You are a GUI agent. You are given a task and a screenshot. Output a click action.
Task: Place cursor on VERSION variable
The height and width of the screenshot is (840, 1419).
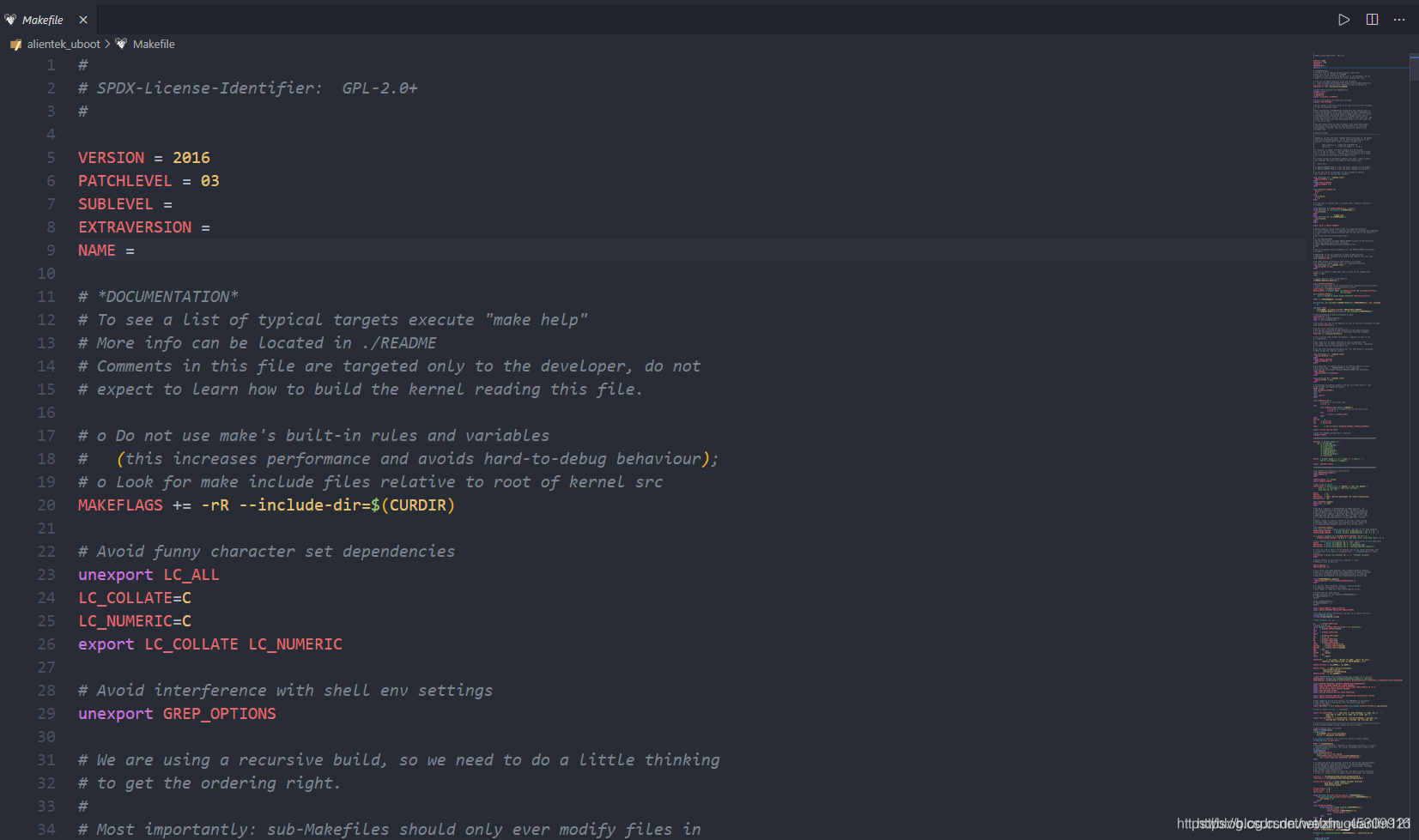pyautogui.click(x=112, y=158)
